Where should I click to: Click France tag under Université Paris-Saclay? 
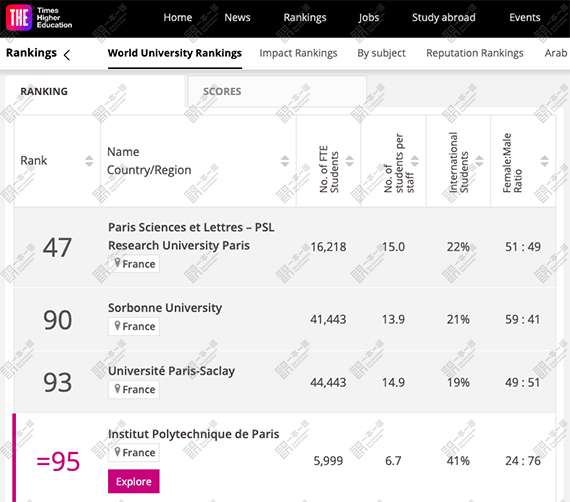[134, 389]
